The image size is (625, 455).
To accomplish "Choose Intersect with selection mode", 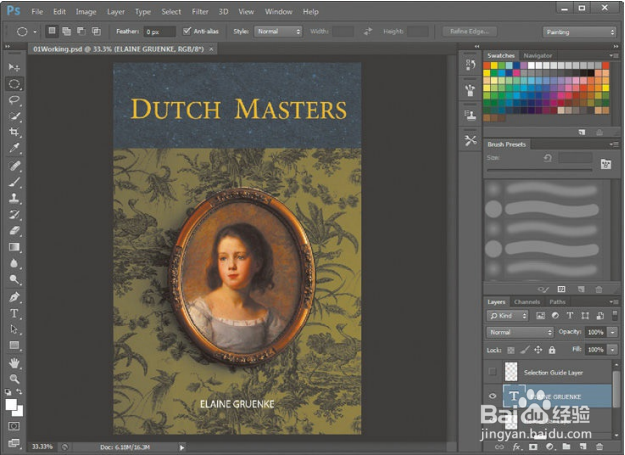I will point(96,31).
